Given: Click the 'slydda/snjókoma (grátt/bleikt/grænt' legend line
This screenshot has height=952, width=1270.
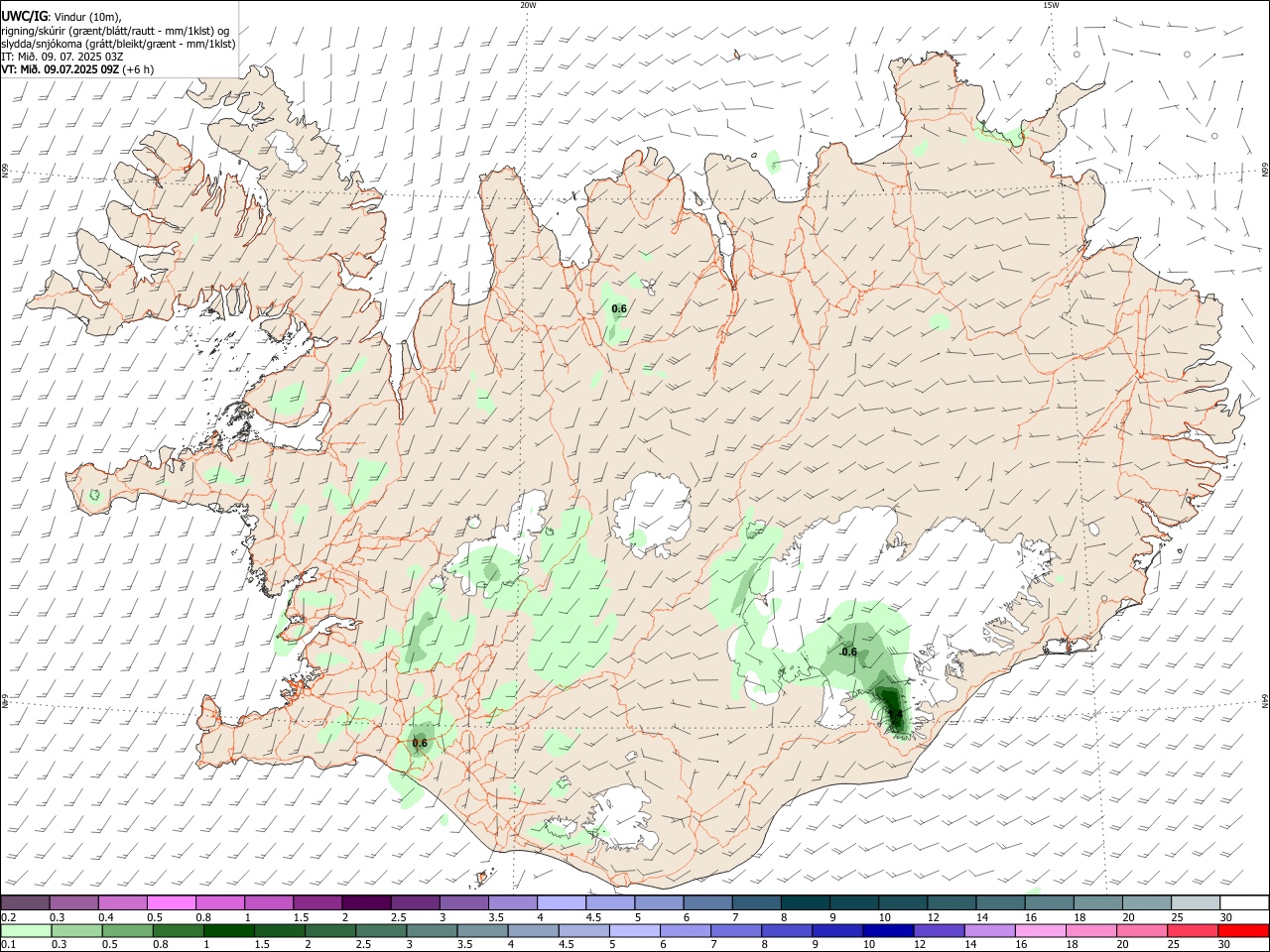Looking at the screenshot, I should pyautogui.click(x=118, y=44).
